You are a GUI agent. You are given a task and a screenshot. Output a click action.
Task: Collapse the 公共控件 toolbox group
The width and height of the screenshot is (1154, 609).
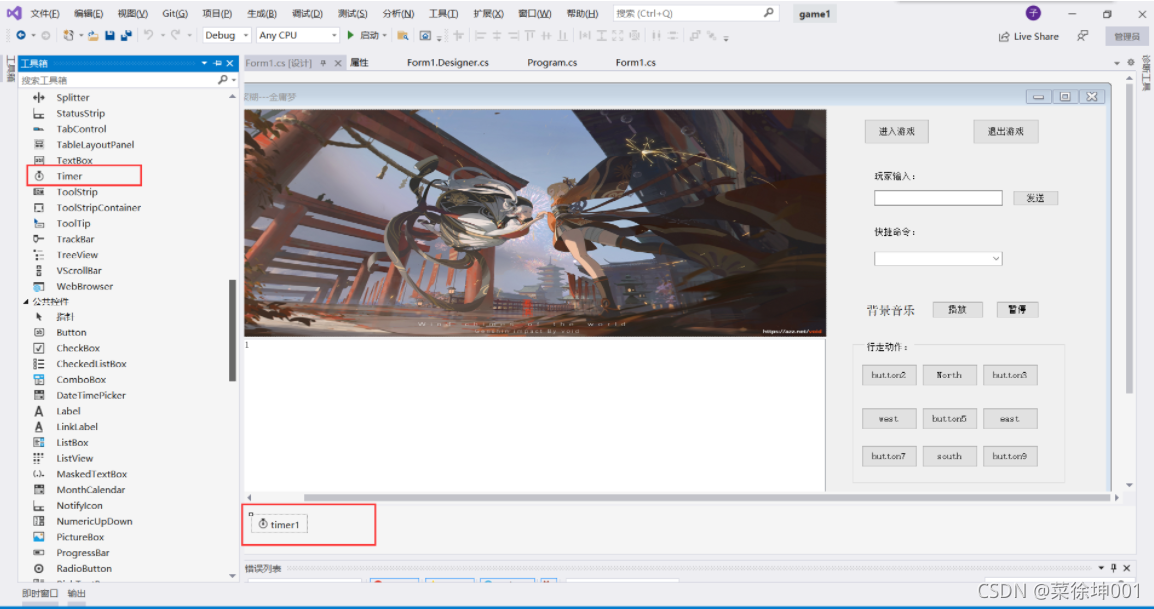click(x=26, y=302)
